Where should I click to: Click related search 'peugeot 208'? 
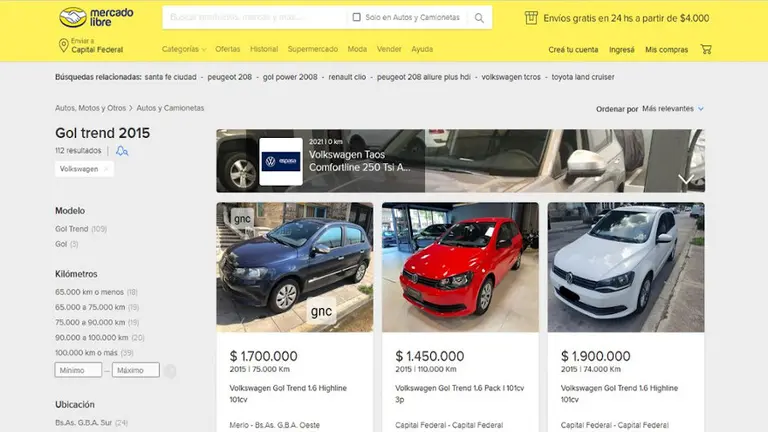[x=229, y=77]
